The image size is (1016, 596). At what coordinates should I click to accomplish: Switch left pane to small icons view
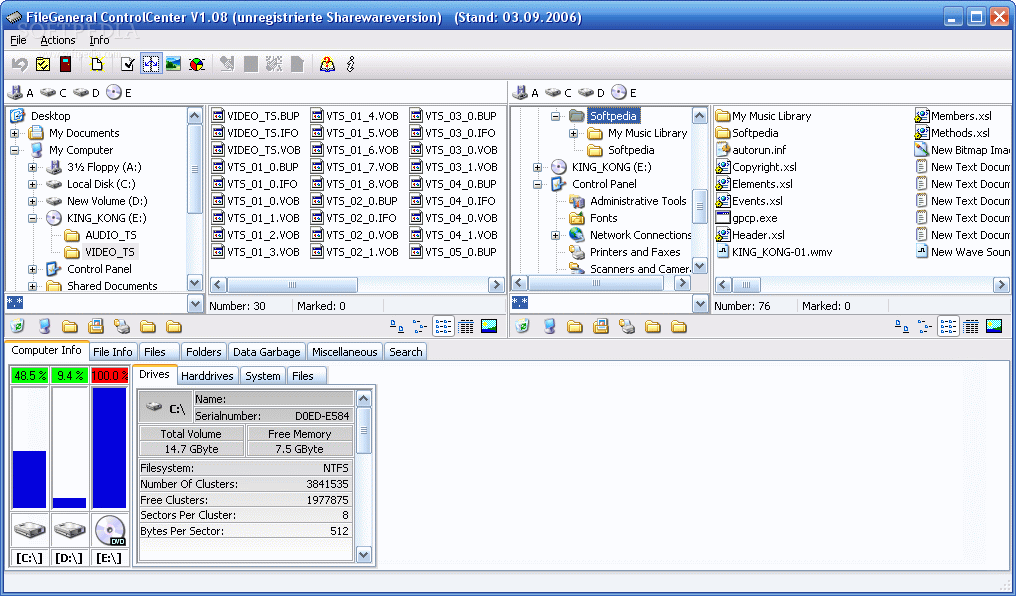420,326
